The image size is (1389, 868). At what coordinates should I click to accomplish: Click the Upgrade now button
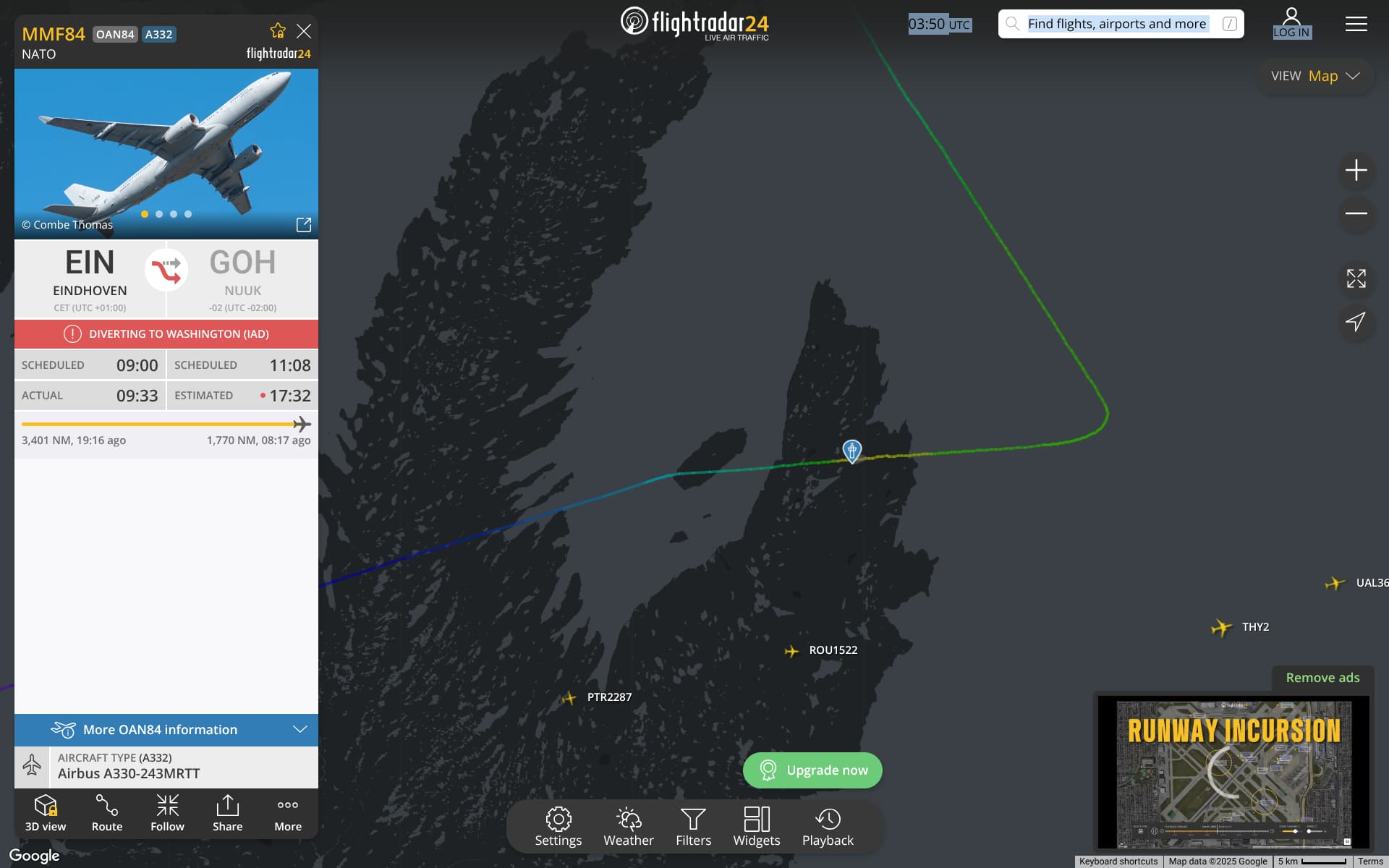pyautogui.click(x=812, y=770)
